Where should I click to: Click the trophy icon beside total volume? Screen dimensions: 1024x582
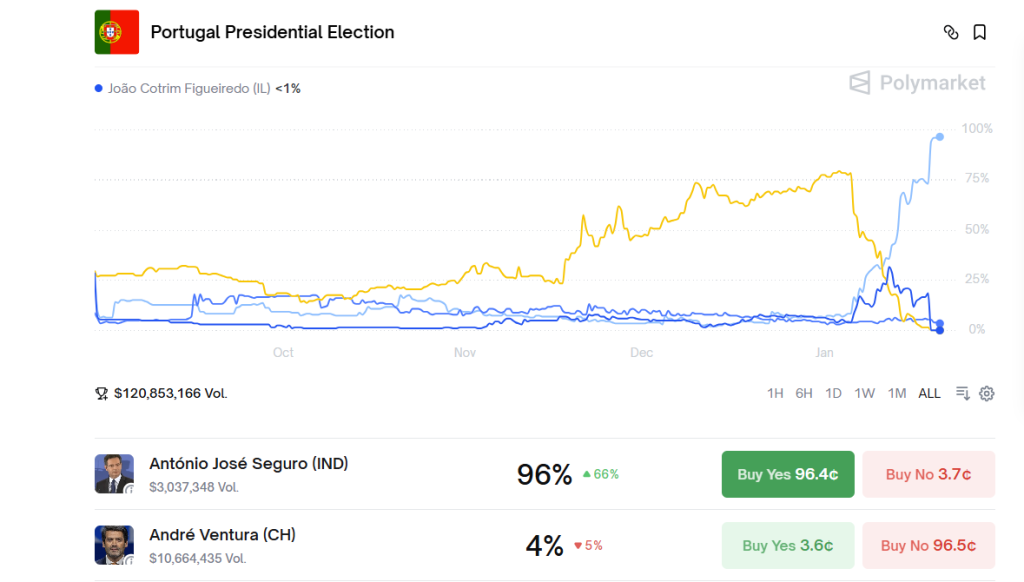[101, 394]
